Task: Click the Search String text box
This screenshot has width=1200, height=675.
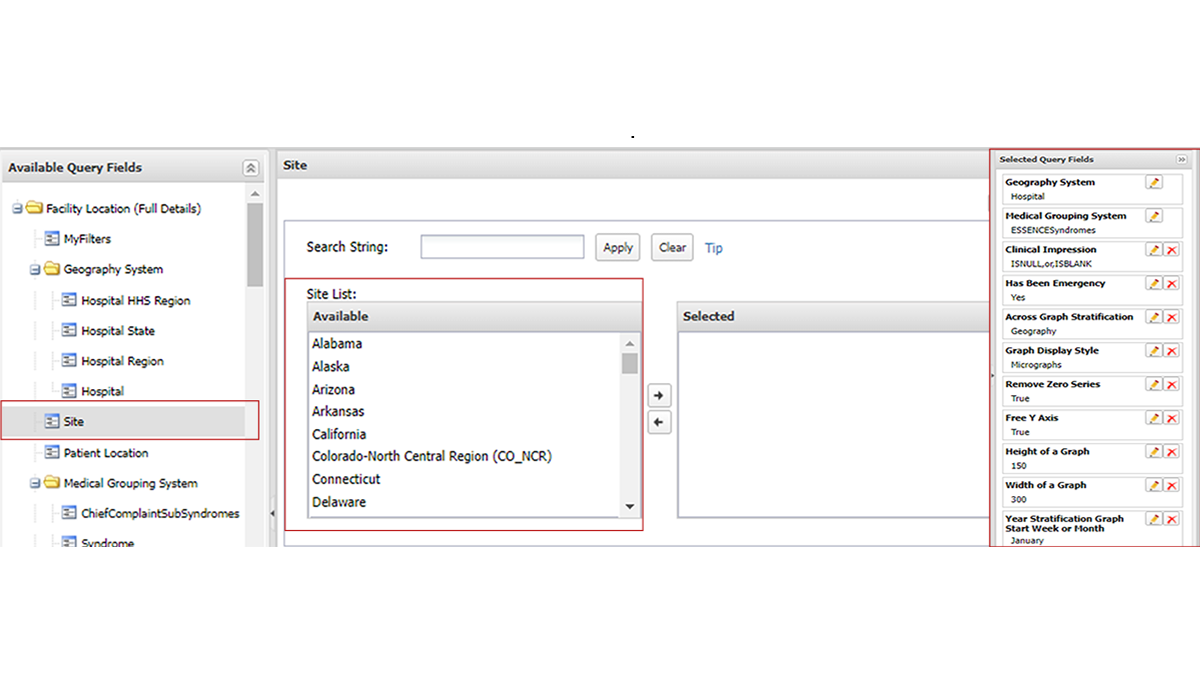Action: point(502,247)
